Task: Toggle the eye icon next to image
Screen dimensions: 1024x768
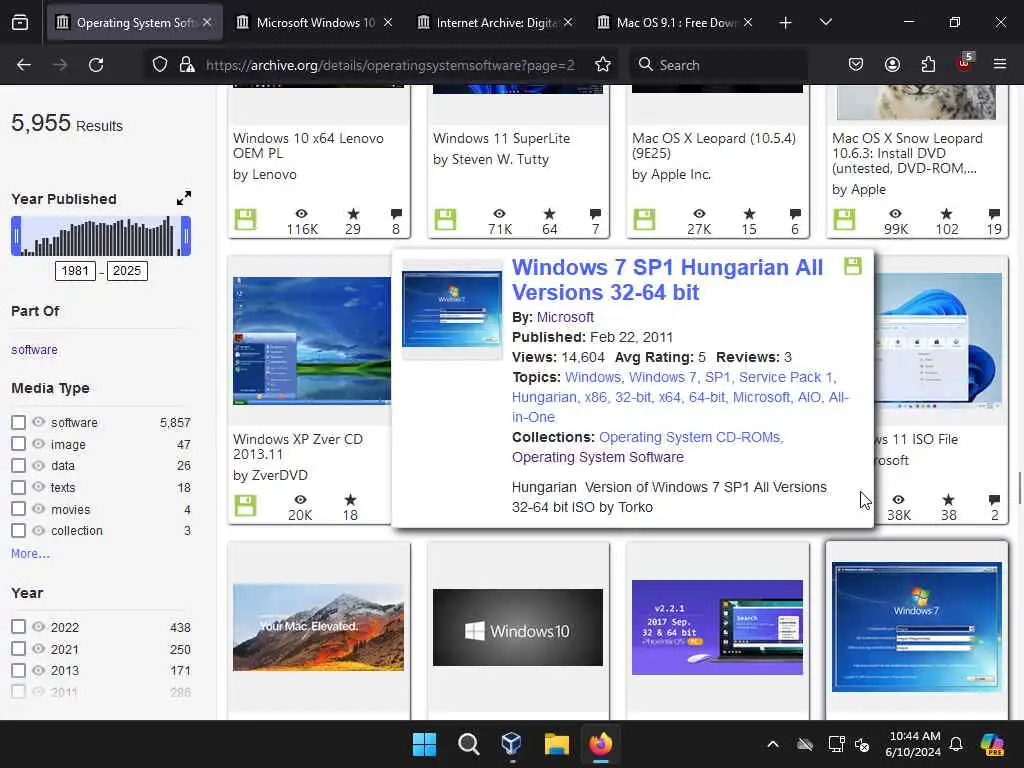Action: pyautogui.click(x=39, y=443)
